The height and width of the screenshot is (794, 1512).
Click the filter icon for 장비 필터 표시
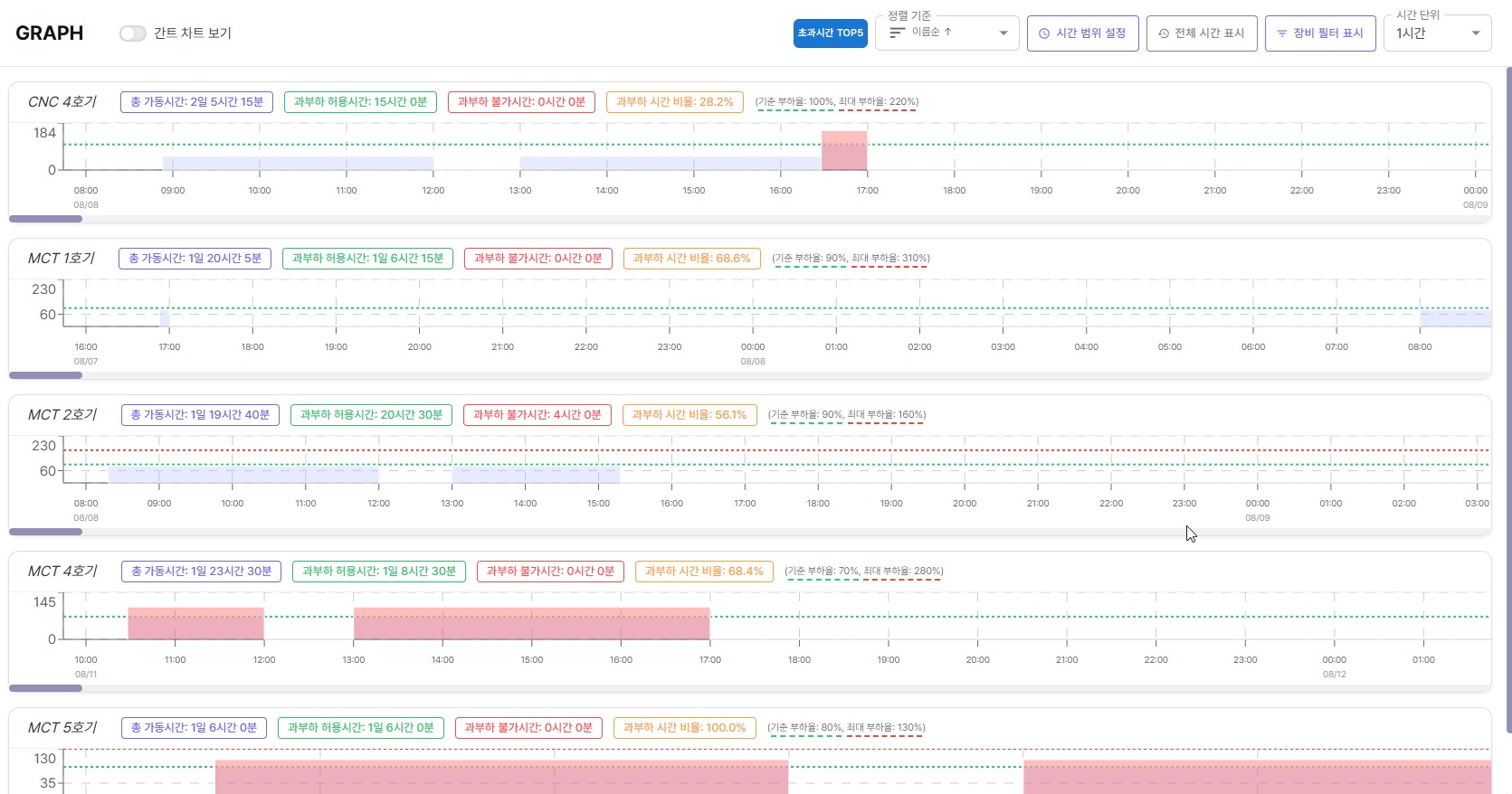[x=1281, y=33]
